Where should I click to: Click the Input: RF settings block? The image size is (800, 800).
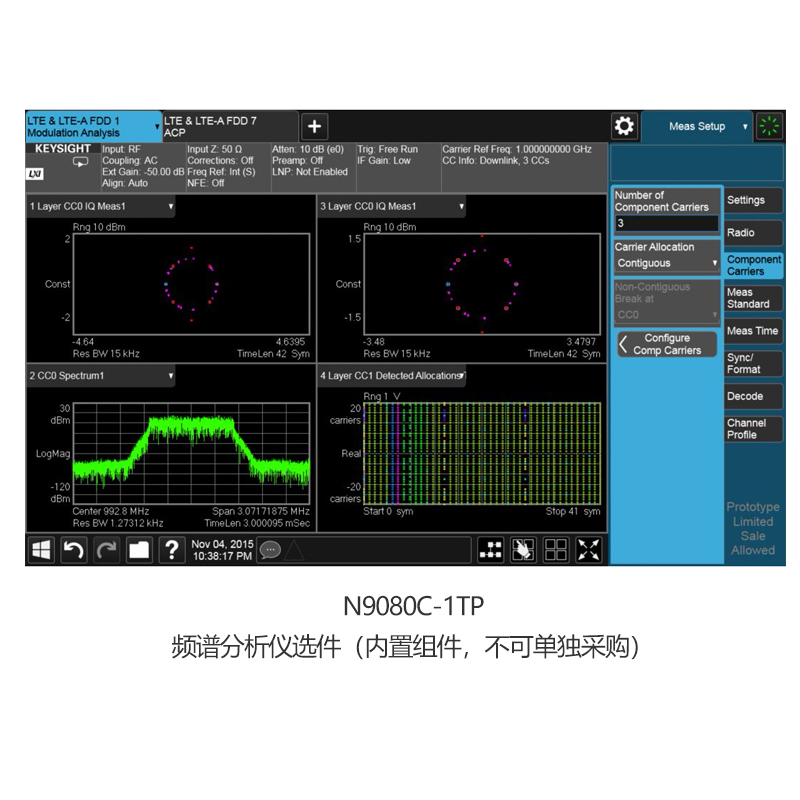pos(142,166)
